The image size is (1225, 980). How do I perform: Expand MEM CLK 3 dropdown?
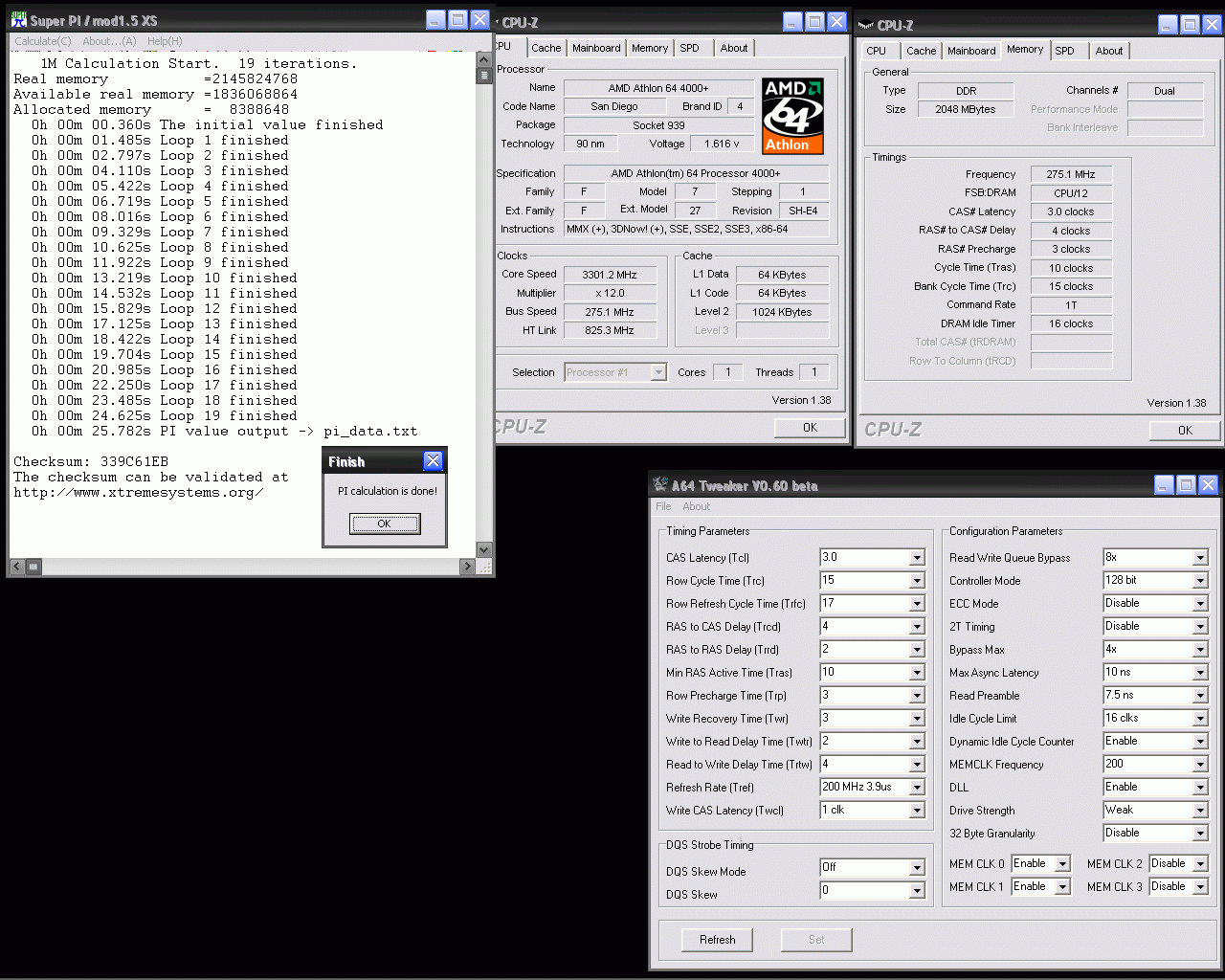click(x=1200, y=887)
